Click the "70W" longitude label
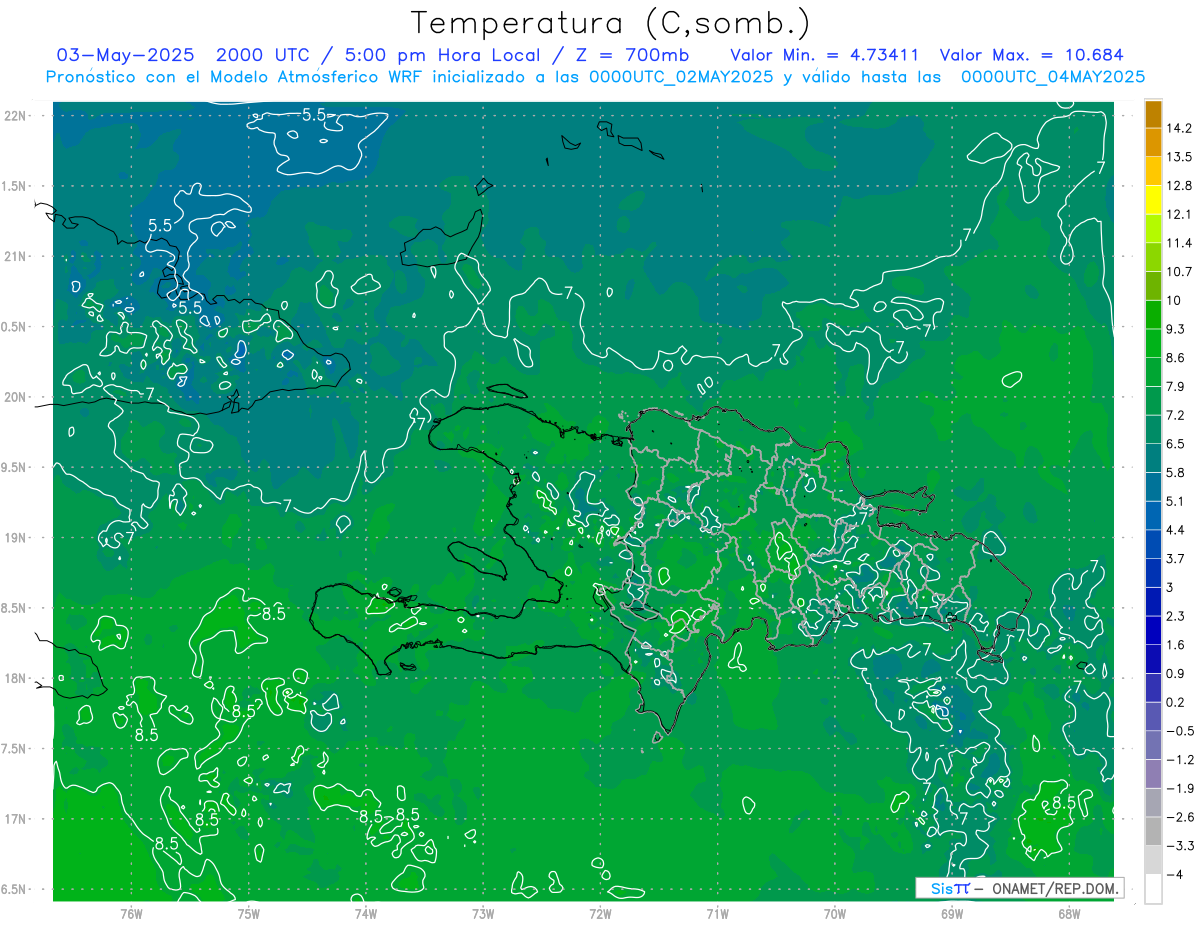 [835, 913]
